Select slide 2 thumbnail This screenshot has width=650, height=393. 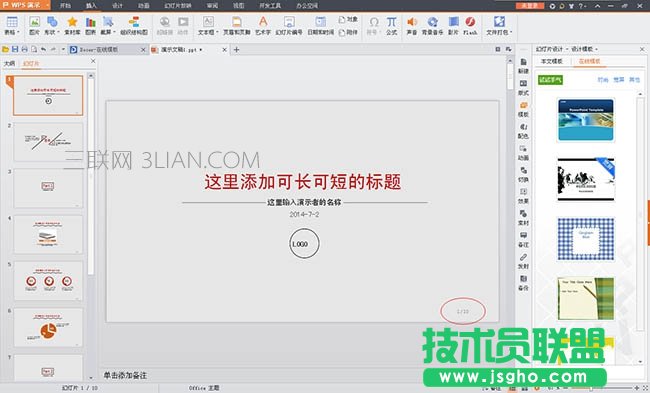pyautogui.click(x=48, y=142)
